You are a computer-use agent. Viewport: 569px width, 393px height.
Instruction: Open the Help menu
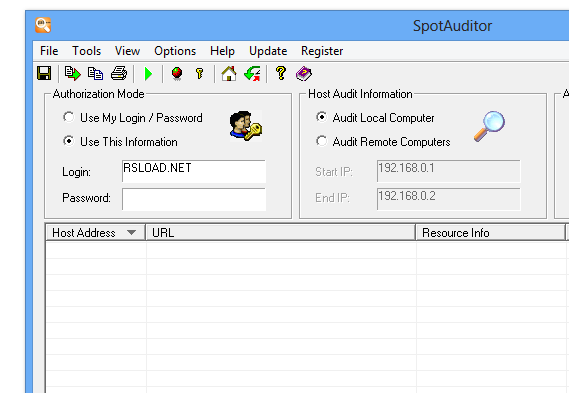(222, 51)
